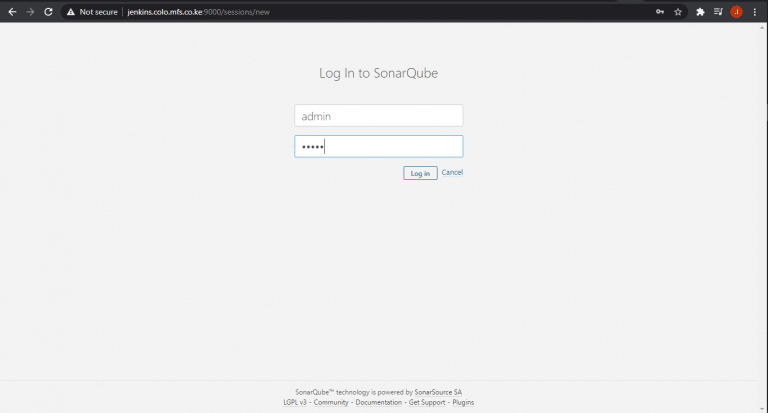768x413 pixels.
Task: Open the Chrome profile avatar
Action: pos(736,12)
